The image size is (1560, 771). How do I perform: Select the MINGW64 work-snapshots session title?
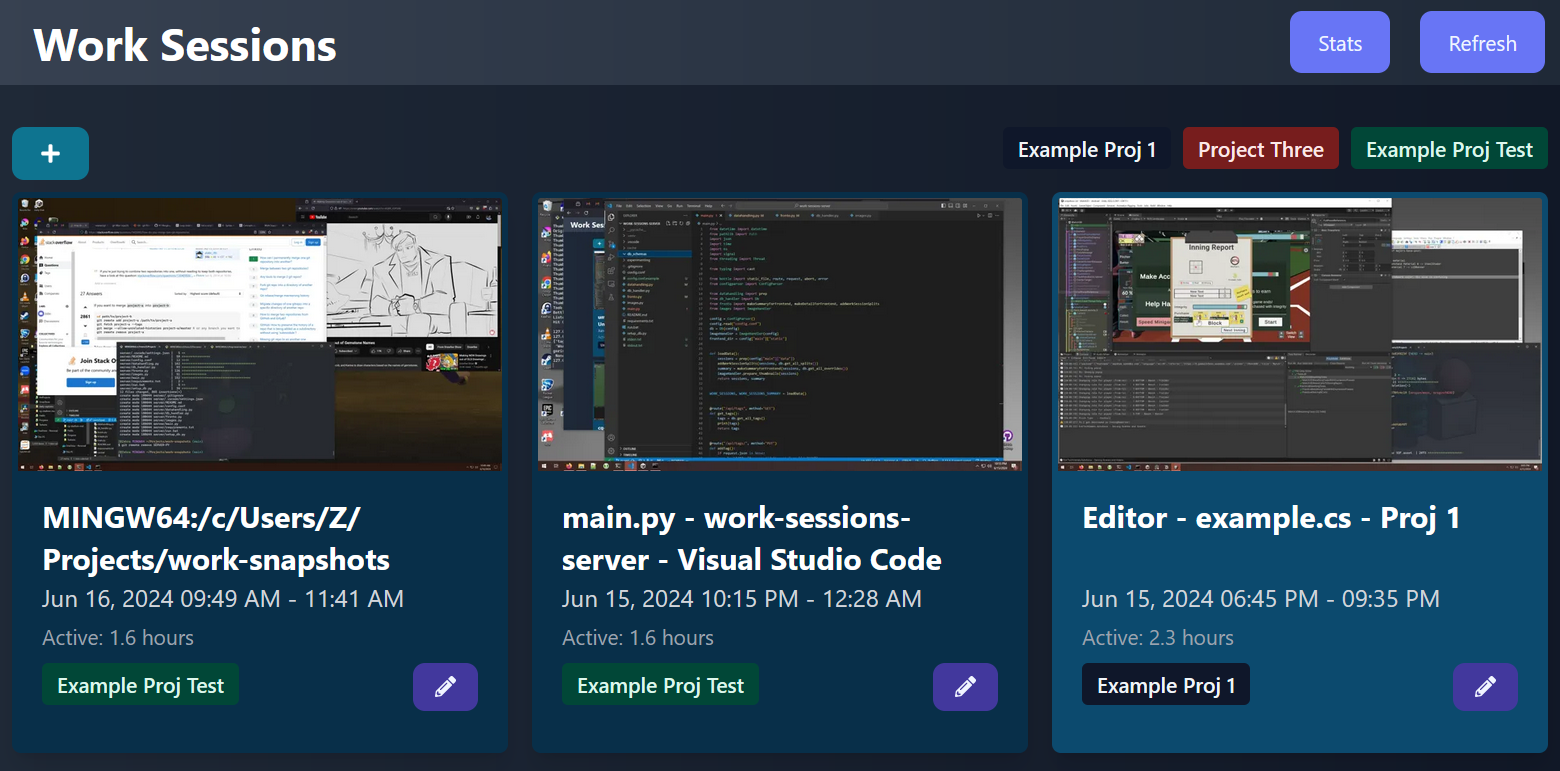point(216,538)
